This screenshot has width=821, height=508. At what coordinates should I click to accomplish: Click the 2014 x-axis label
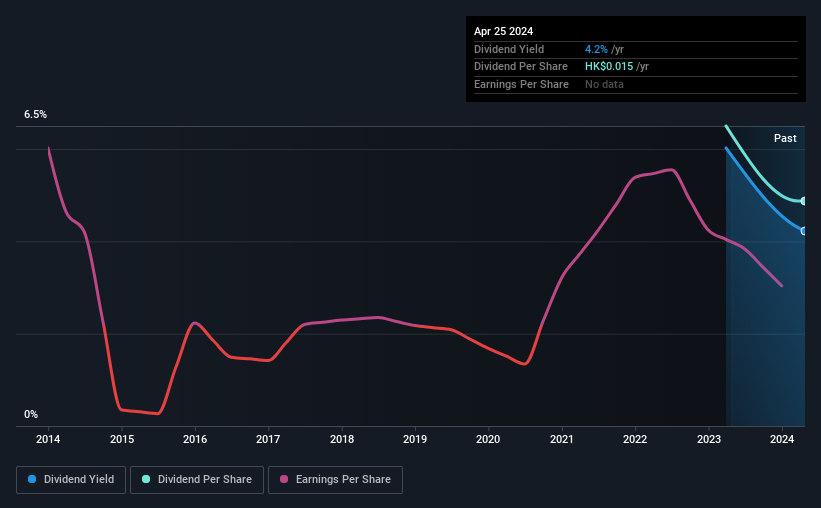tap(48, 439)
